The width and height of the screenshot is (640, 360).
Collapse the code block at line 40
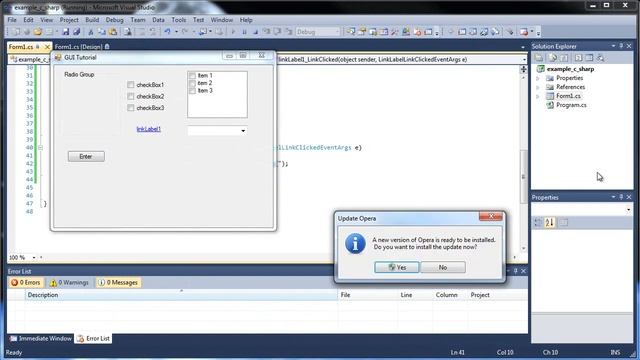[40, 148]
